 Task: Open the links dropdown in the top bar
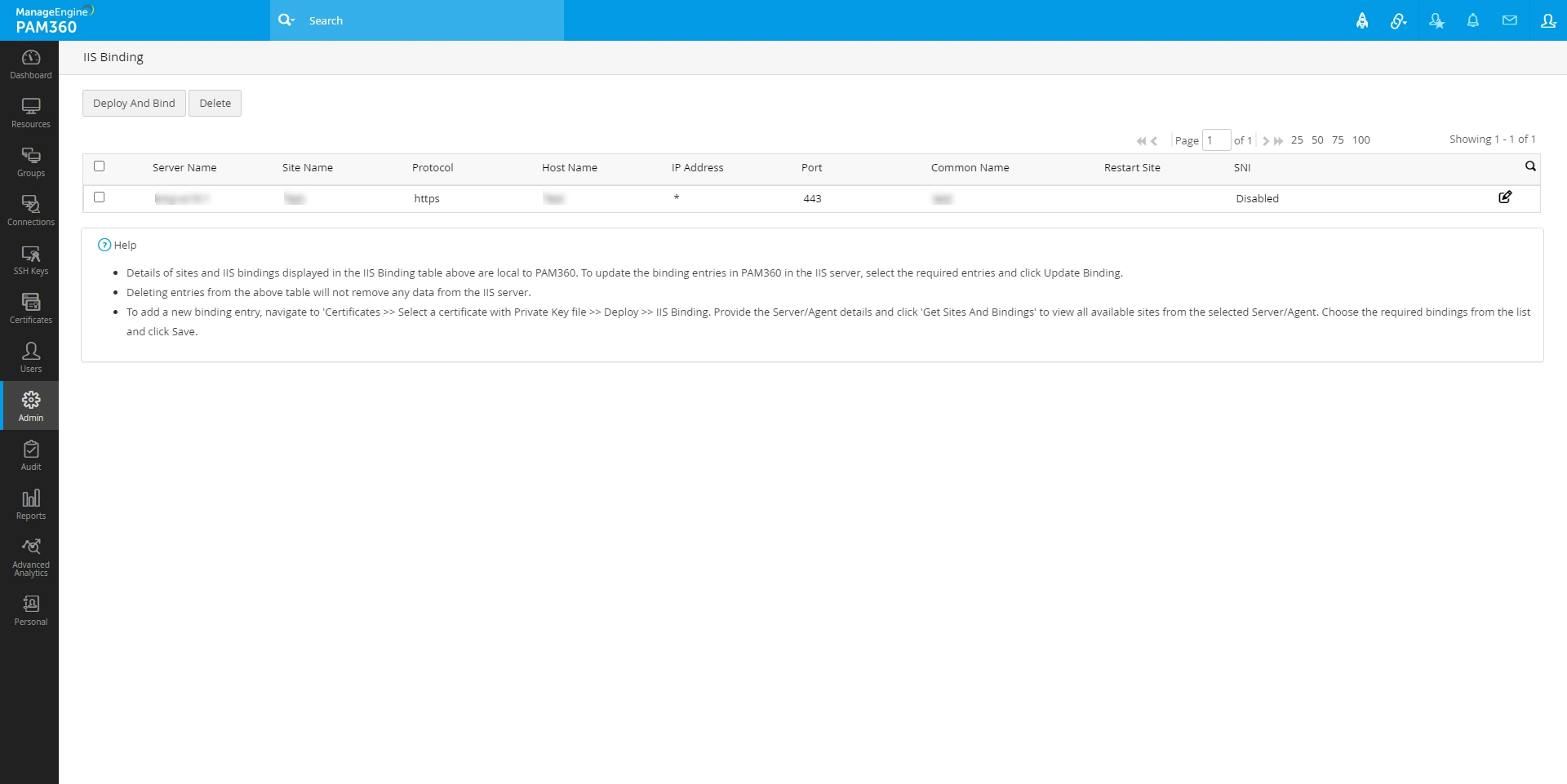pyautogui.click(x=1398, y=20)
